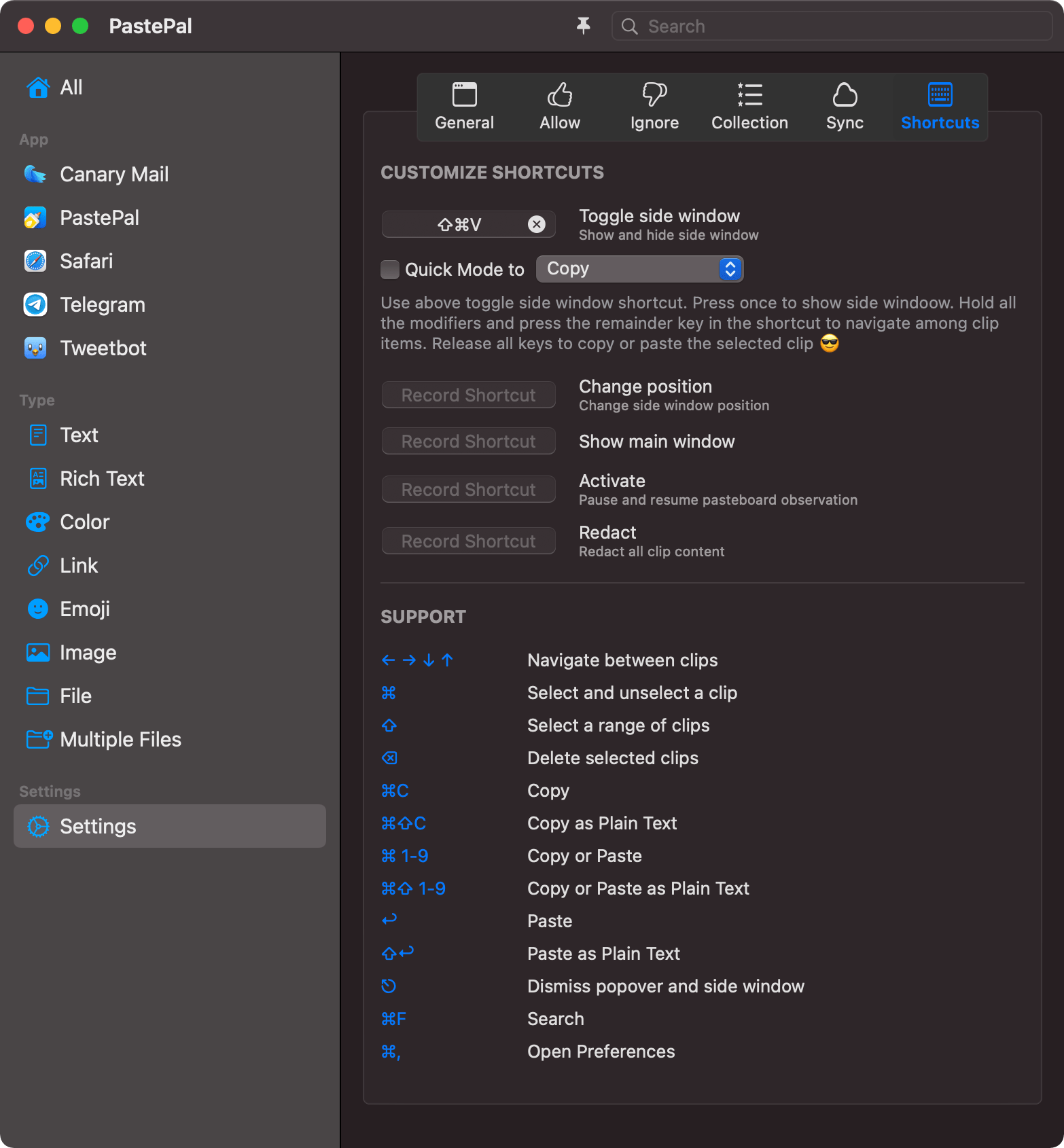Viewport: 1064px width, 1148px height.
Task: Select the Emoji type filter
Action: coord(170,609)
